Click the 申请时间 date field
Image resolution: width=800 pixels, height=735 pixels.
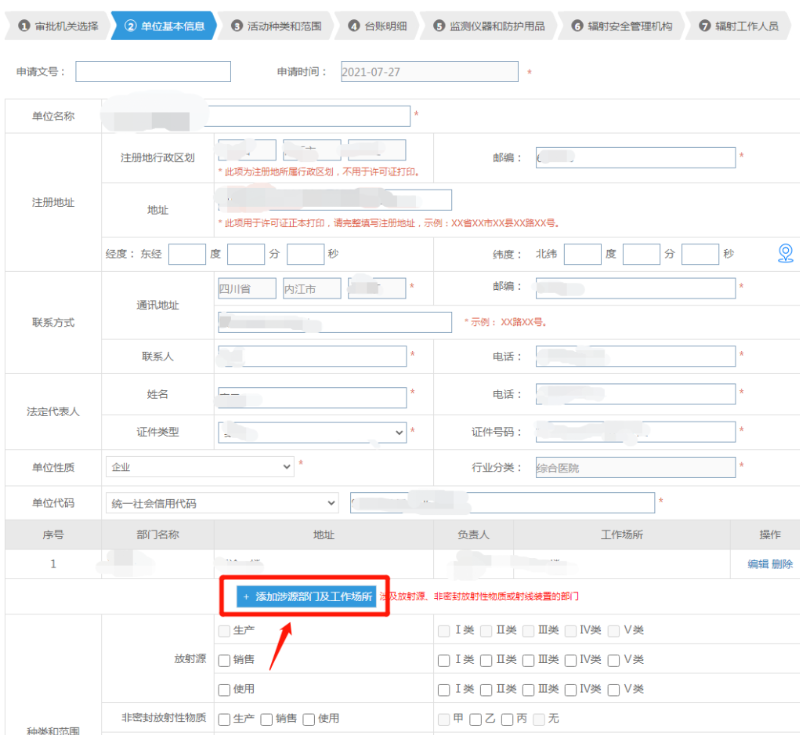click(427, 72)
